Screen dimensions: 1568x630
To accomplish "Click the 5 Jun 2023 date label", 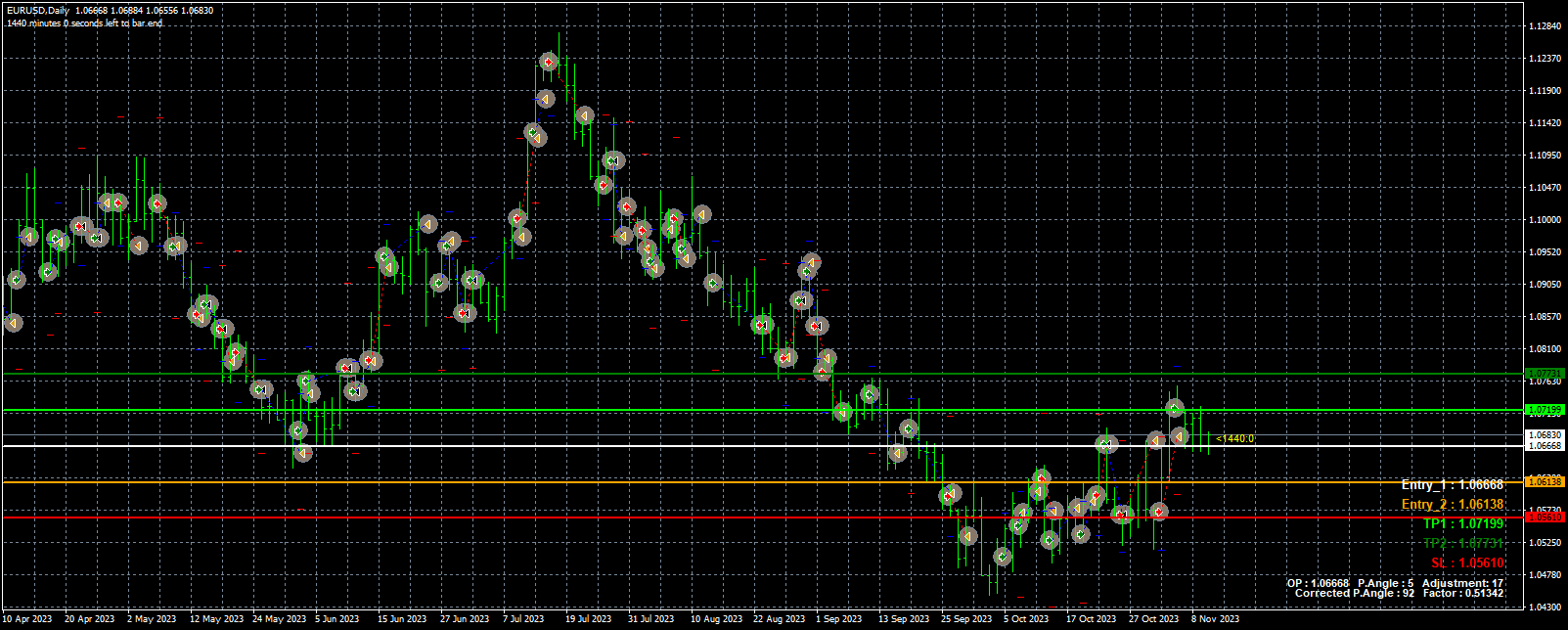I will pyautogui.click(x=337, y=619).
